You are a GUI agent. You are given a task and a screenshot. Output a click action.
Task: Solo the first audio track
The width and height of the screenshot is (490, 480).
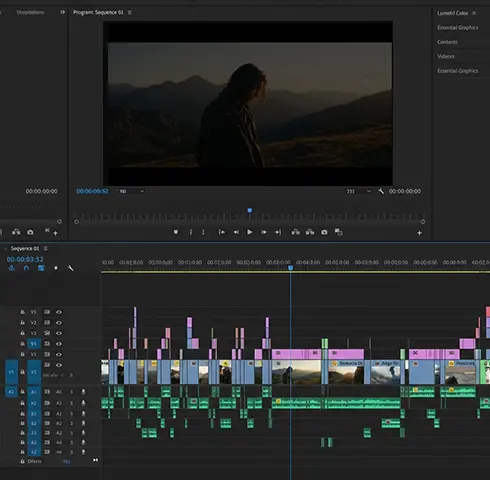coord(71,392)
